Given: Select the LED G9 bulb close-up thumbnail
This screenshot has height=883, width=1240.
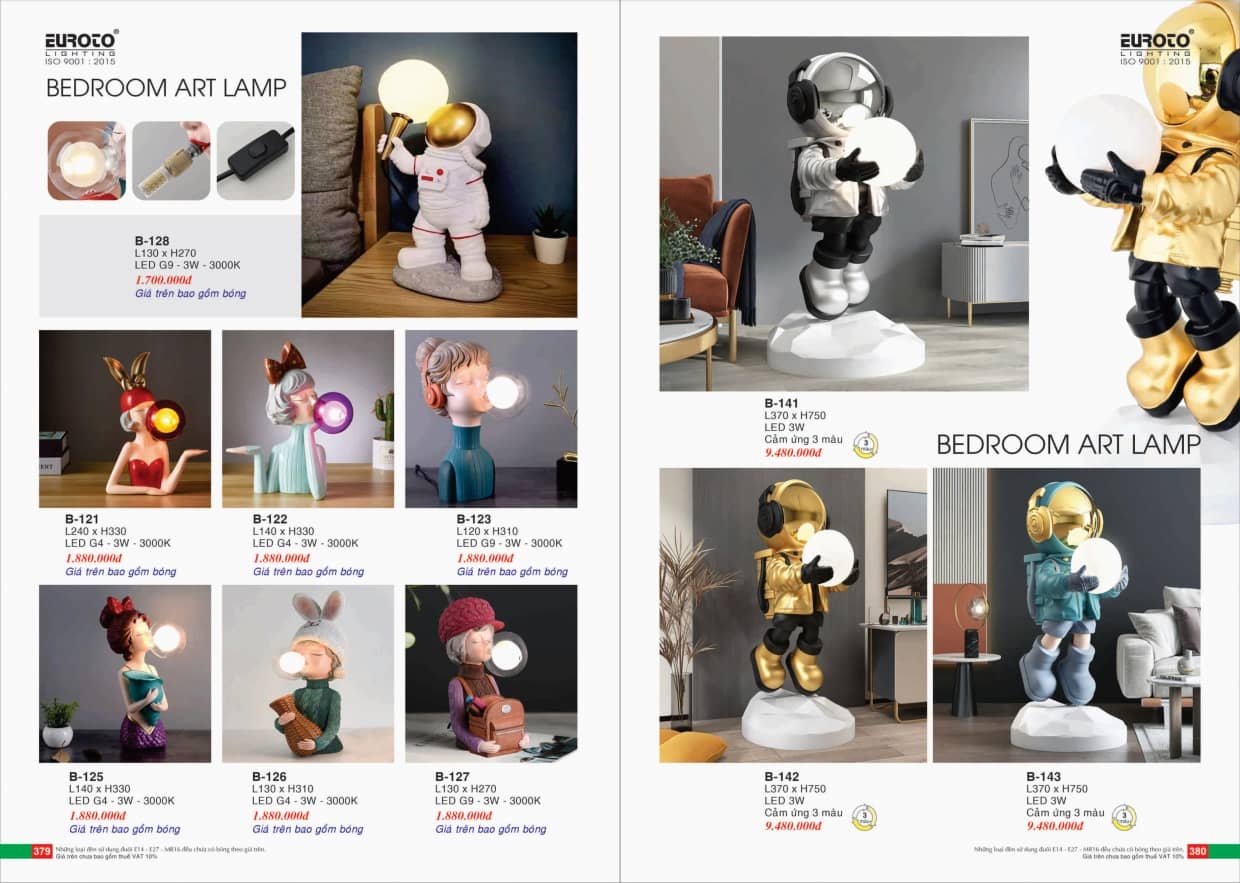Looking at the screenshot, I should click(x=171, y=161).
